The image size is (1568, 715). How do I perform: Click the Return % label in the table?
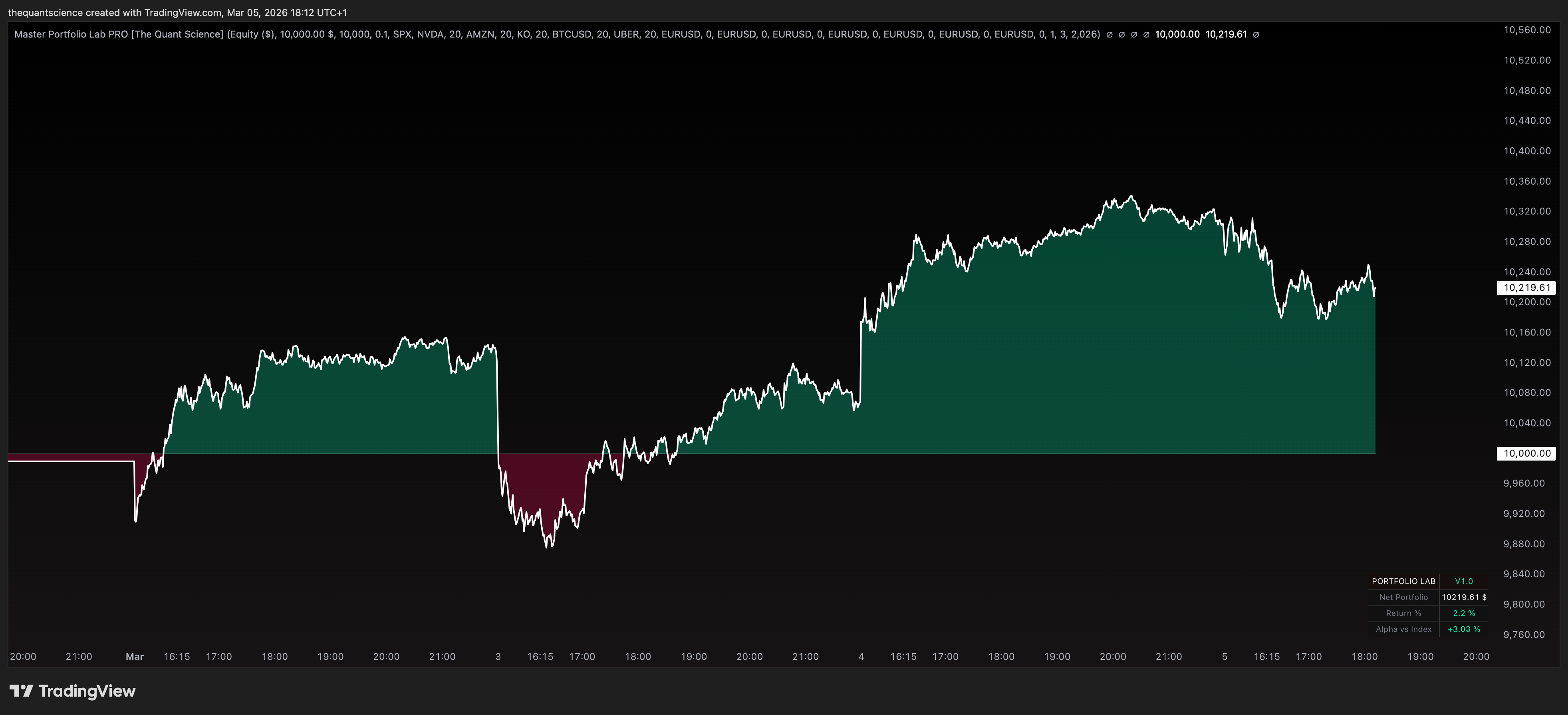pyautogui.click(x=1403, y=613)
